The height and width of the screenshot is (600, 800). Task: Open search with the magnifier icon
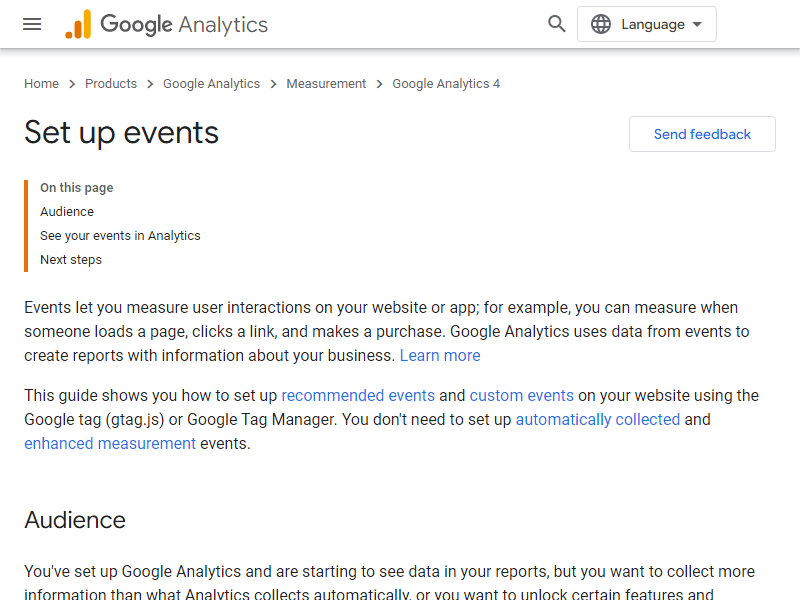pos(557,24)
